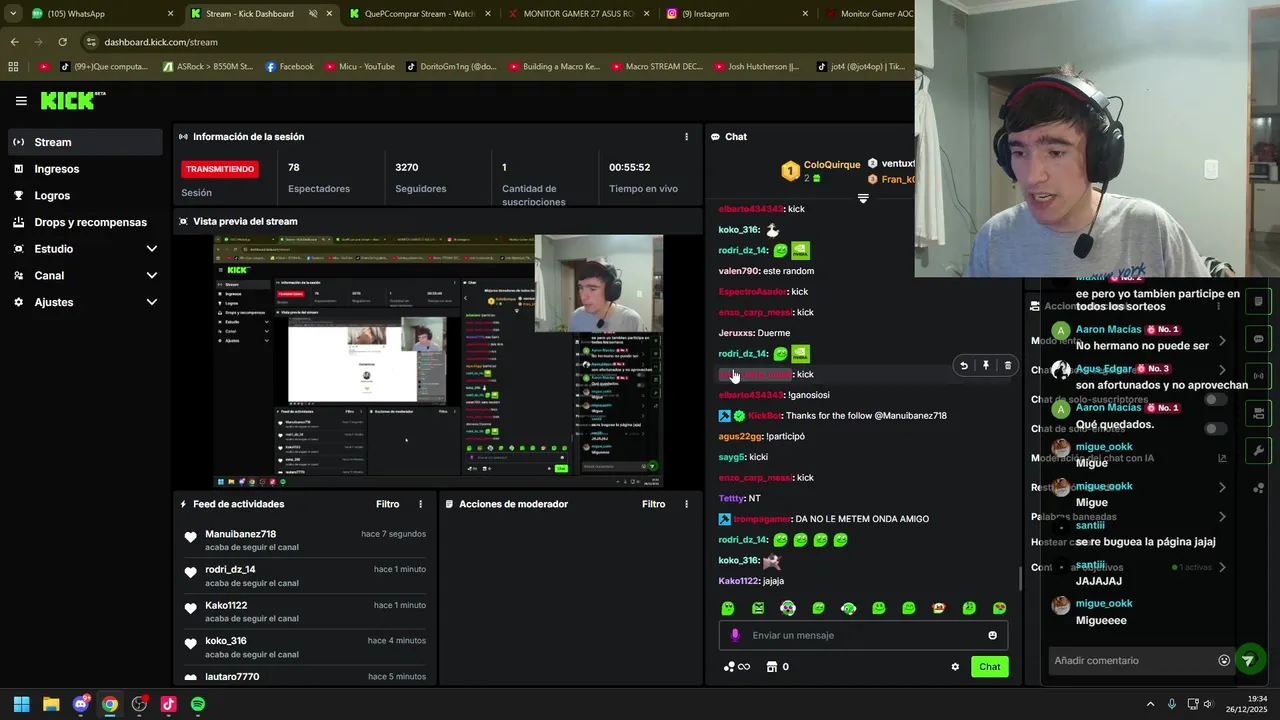The image size is (1280, 720).
Task: Open the Logros page
Action: (85, 196)
